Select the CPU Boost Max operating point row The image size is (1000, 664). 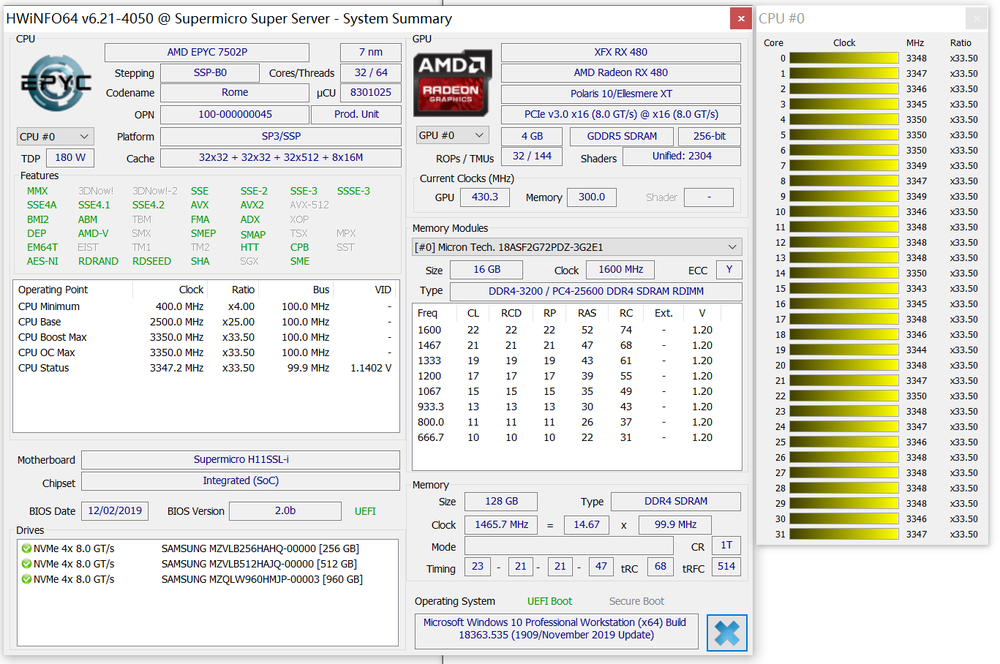coord(205,337)
